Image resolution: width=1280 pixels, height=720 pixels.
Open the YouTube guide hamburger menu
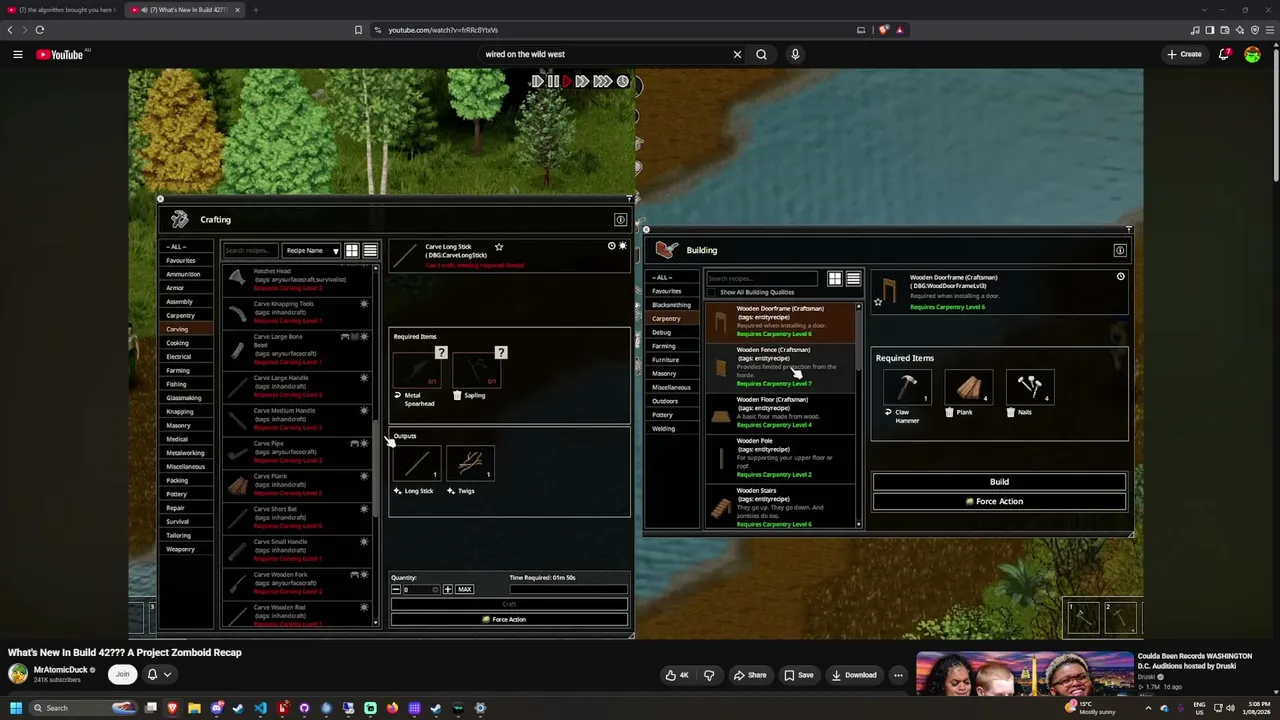[x=18, y=55]
